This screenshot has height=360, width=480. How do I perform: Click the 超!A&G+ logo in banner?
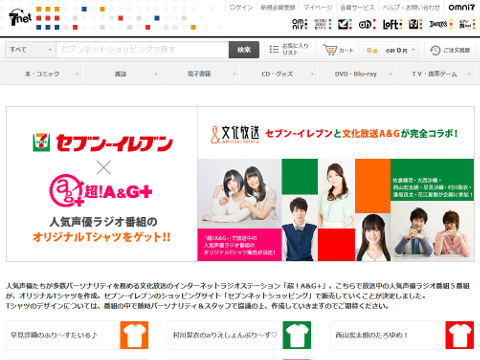coord(101,190)
